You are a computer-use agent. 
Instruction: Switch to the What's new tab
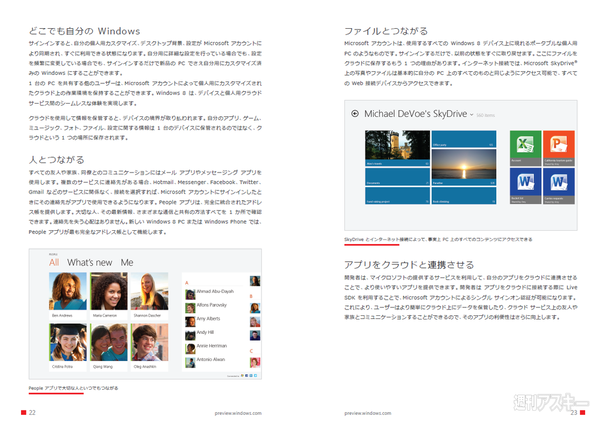(x=90, y=262)
